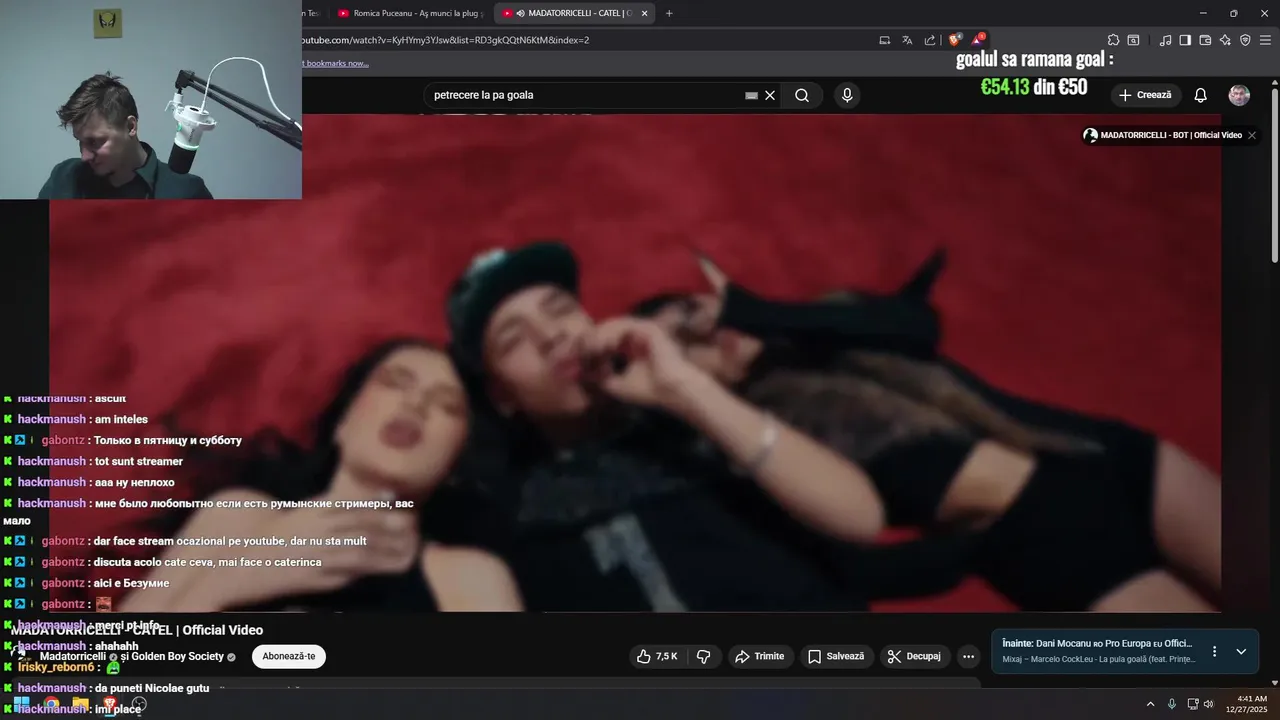Image resolution: width=1280 pixels, height=720 pixels.
Task: Start voice search with the microphone icon
Action: [847, 95]
